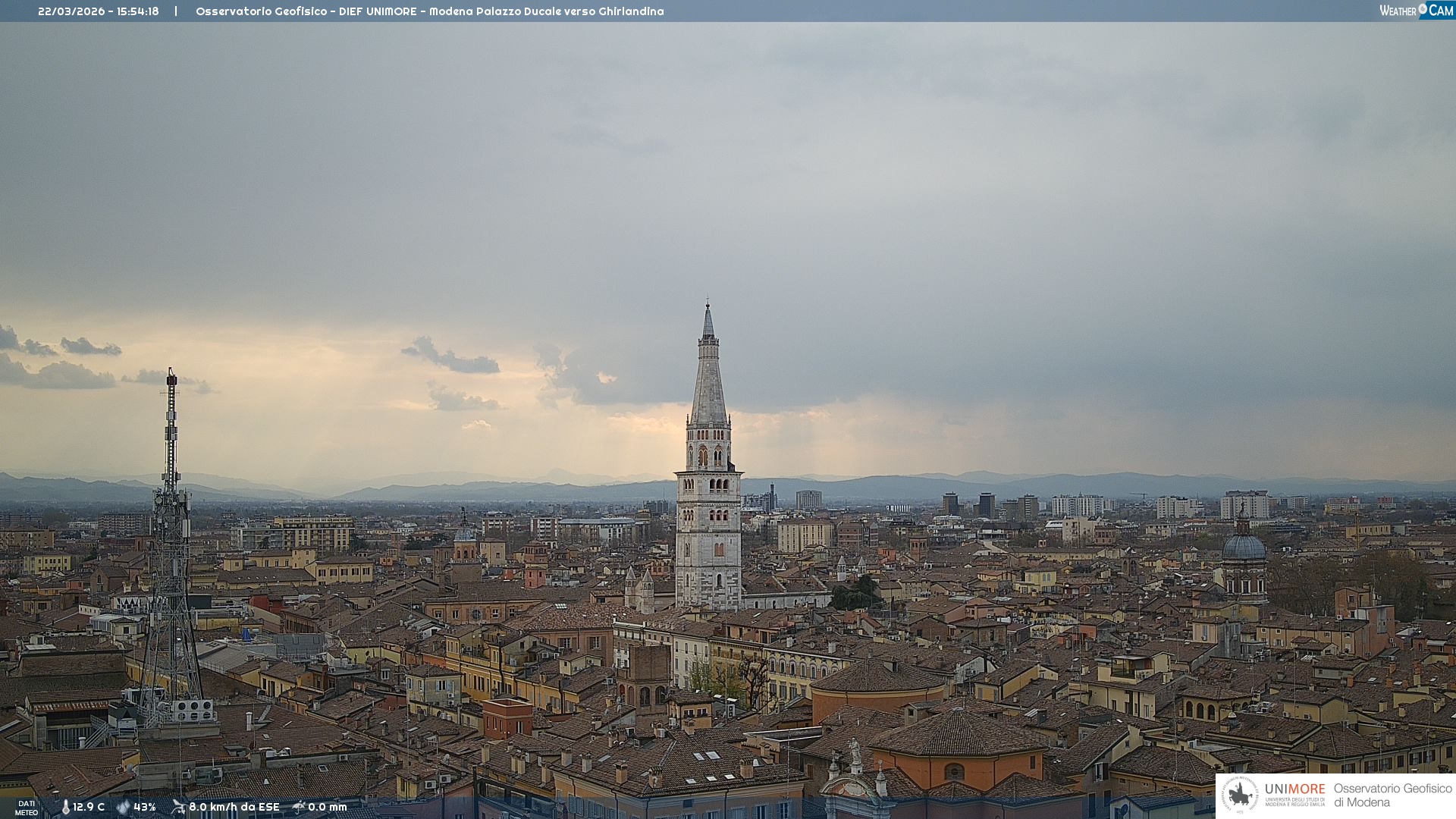Select the DATI METEO label

point(27,808)
